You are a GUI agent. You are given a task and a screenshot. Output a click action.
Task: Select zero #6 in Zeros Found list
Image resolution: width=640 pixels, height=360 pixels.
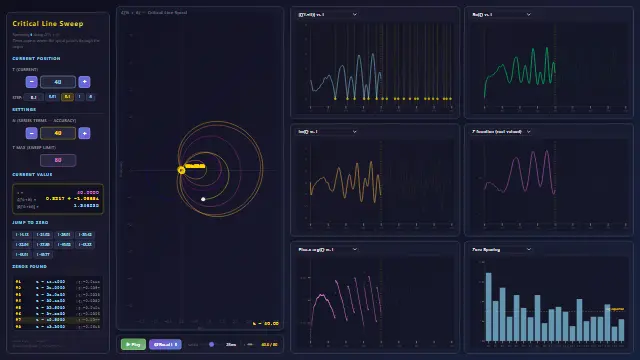click(x=58, y=314)
